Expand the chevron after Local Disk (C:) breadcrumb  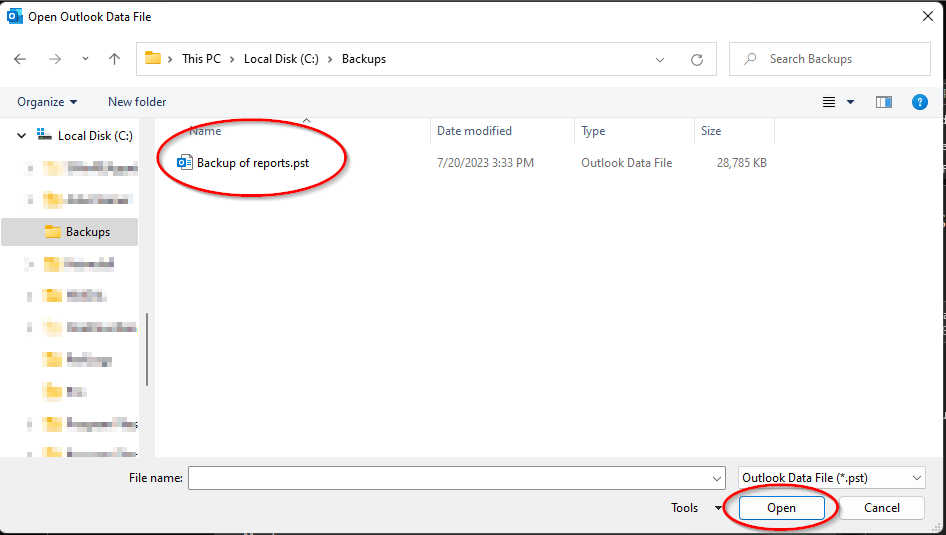click(x=330, y=59)
